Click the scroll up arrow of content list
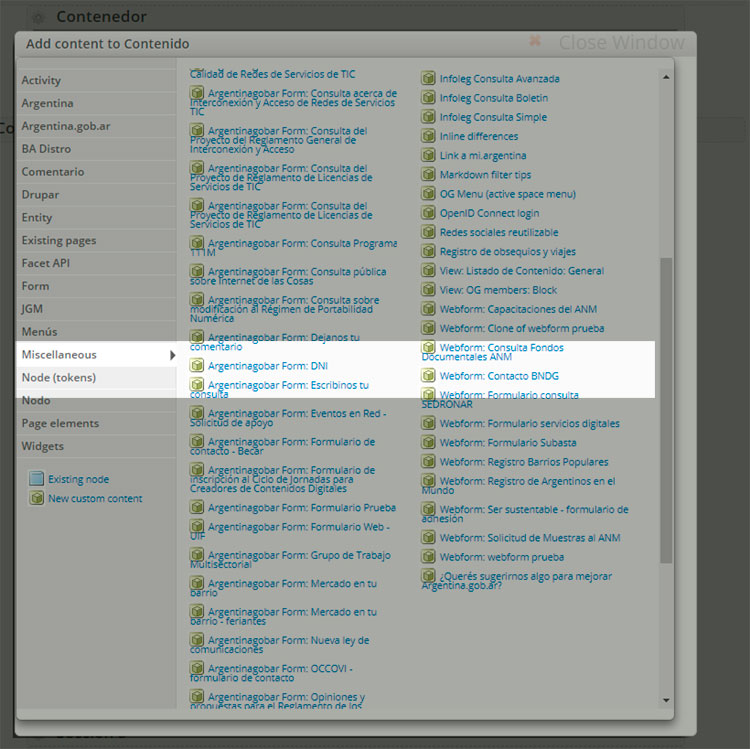The height and width of the screenshot is (749, 750). (x=666, y=75)
